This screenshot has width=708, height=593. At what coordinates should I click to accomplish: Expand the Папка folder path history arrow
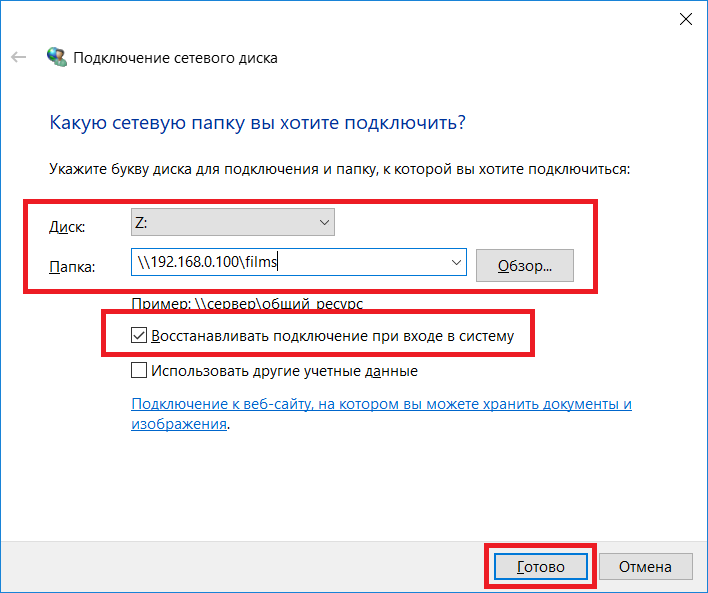[456, 262]
